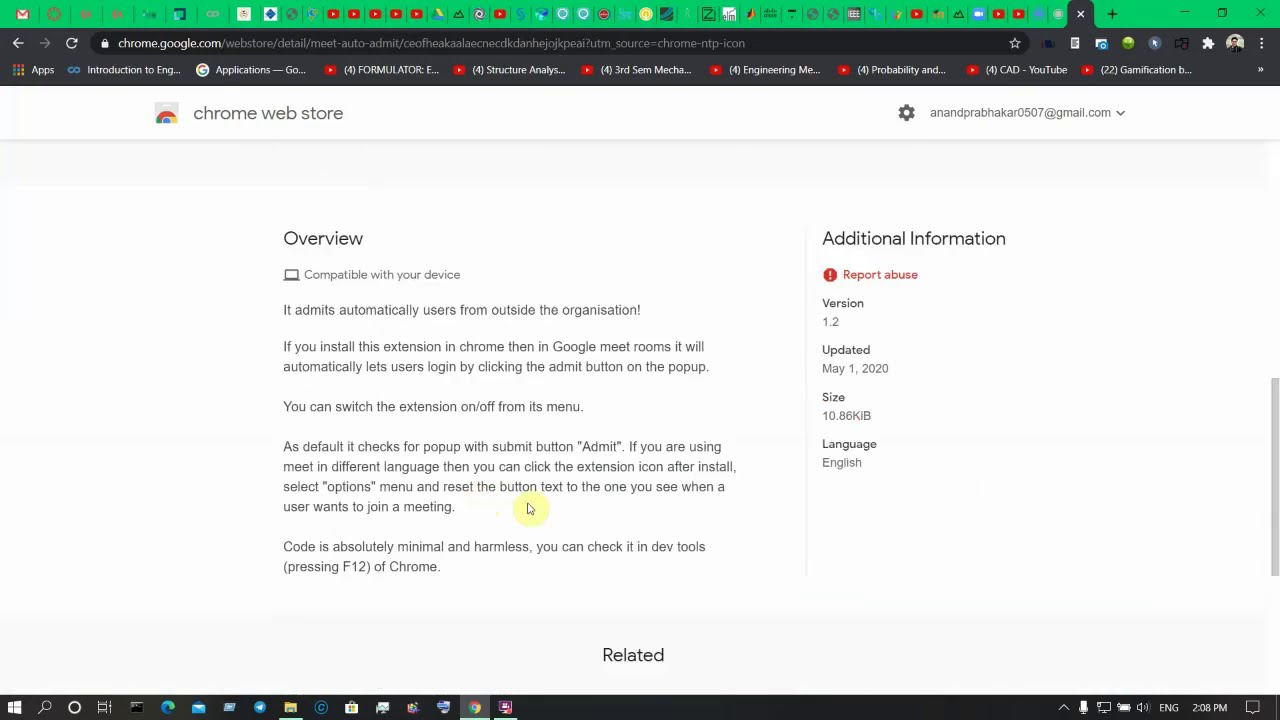
Task: Open the Windows Start menu
Action: [14, 707]
